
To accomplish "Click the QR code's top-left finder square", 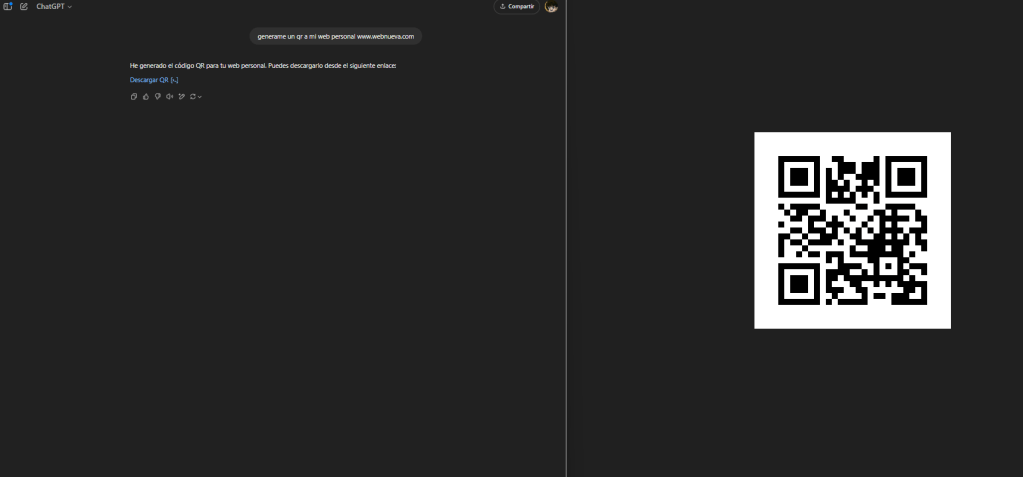I will pyautogui.click(x=799, y=176).
